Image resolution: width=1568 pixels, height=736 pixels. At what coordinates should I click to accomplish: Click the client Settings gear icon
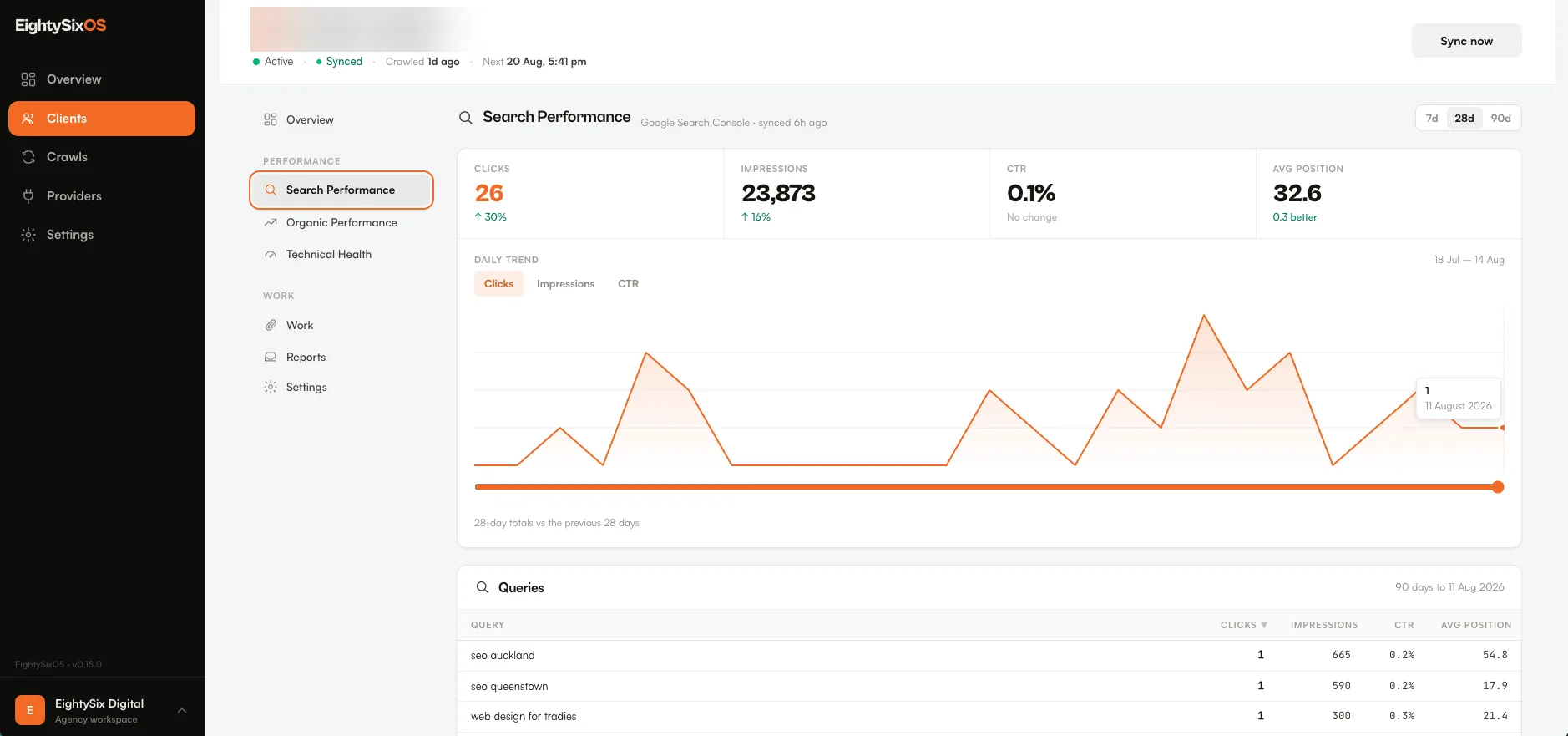(271, 387)
